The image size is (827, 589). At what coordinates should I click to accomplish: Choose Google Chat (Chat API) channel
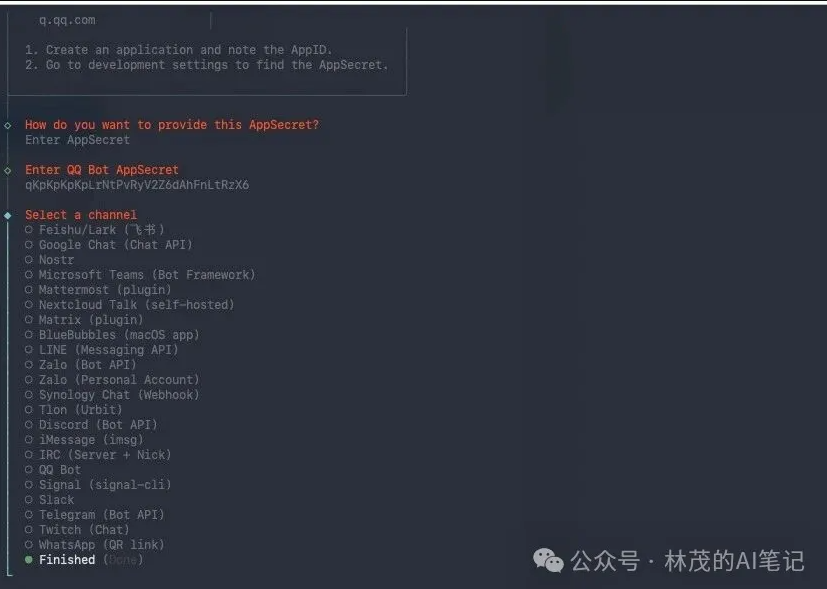115,245
